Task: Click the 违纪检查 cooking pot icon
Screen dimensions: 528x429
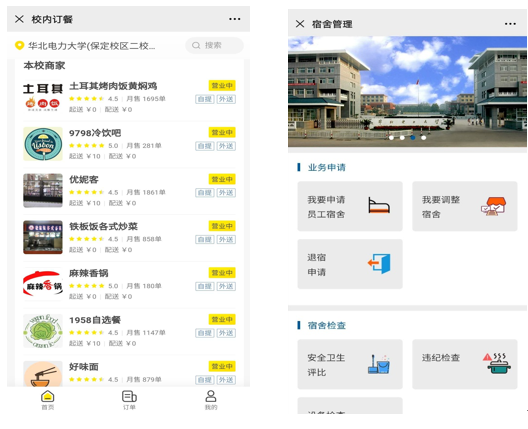Action: (x=497, y=363)
